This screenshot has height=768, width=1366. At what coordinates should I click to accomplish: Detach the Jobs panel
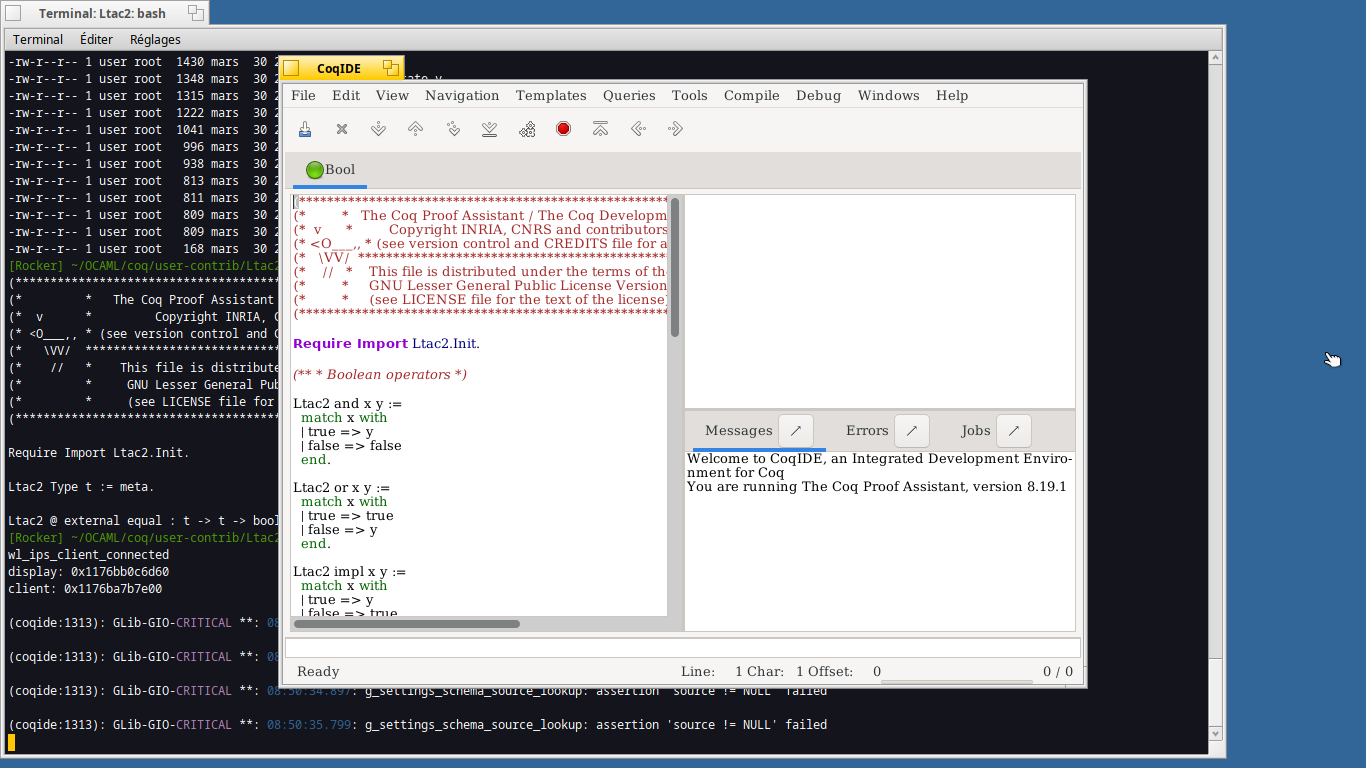tap(1013, 431)
